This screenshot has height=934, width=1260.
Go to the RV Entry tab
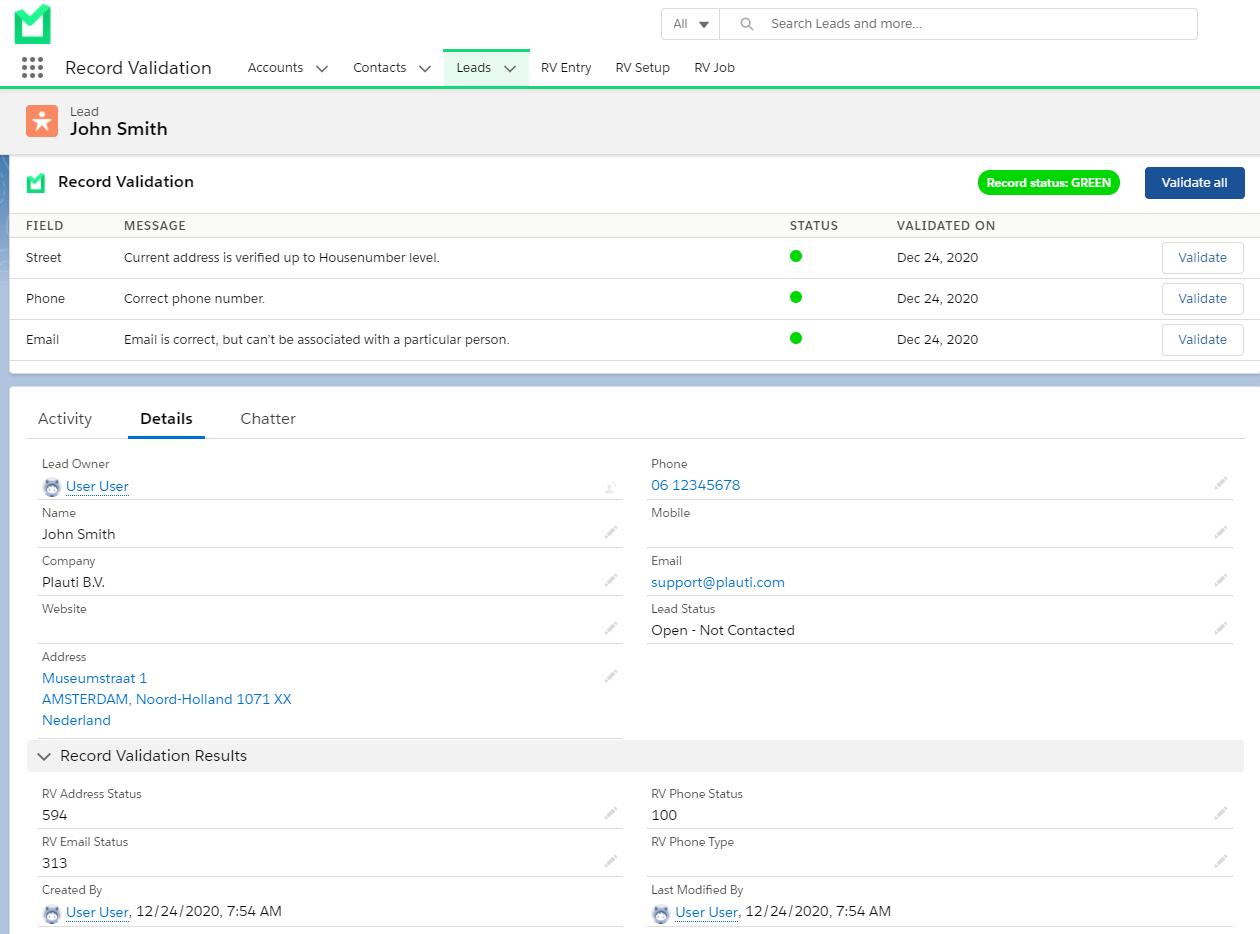[566, 68]
